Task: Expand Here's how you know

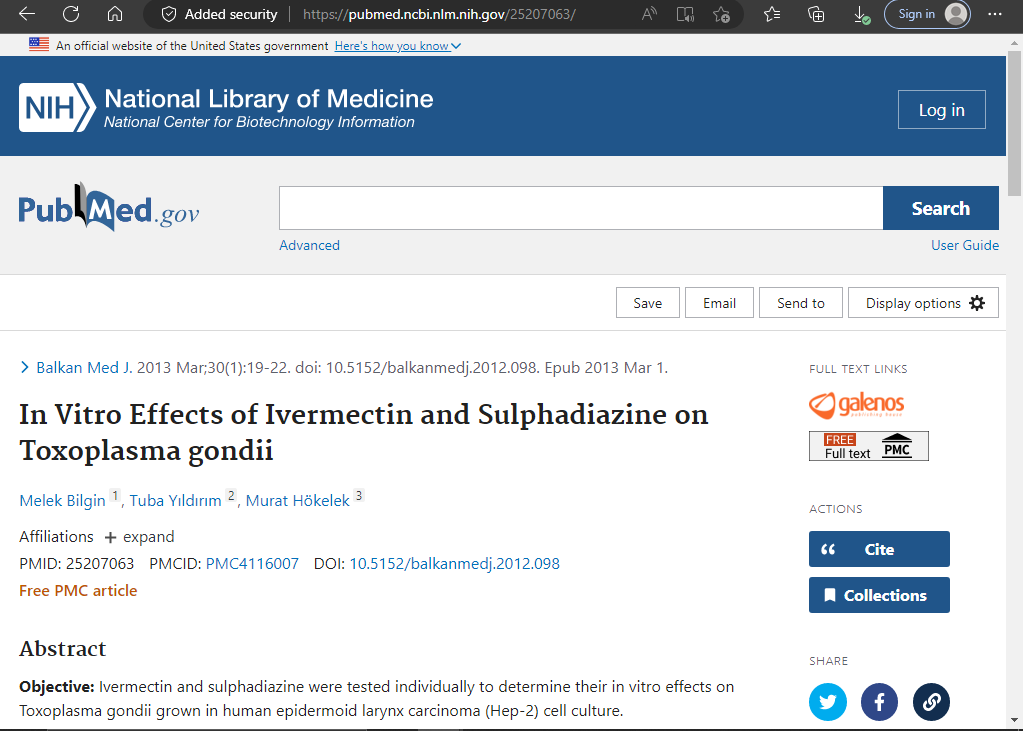Action: pyautogui.click(x=397, y=46)
